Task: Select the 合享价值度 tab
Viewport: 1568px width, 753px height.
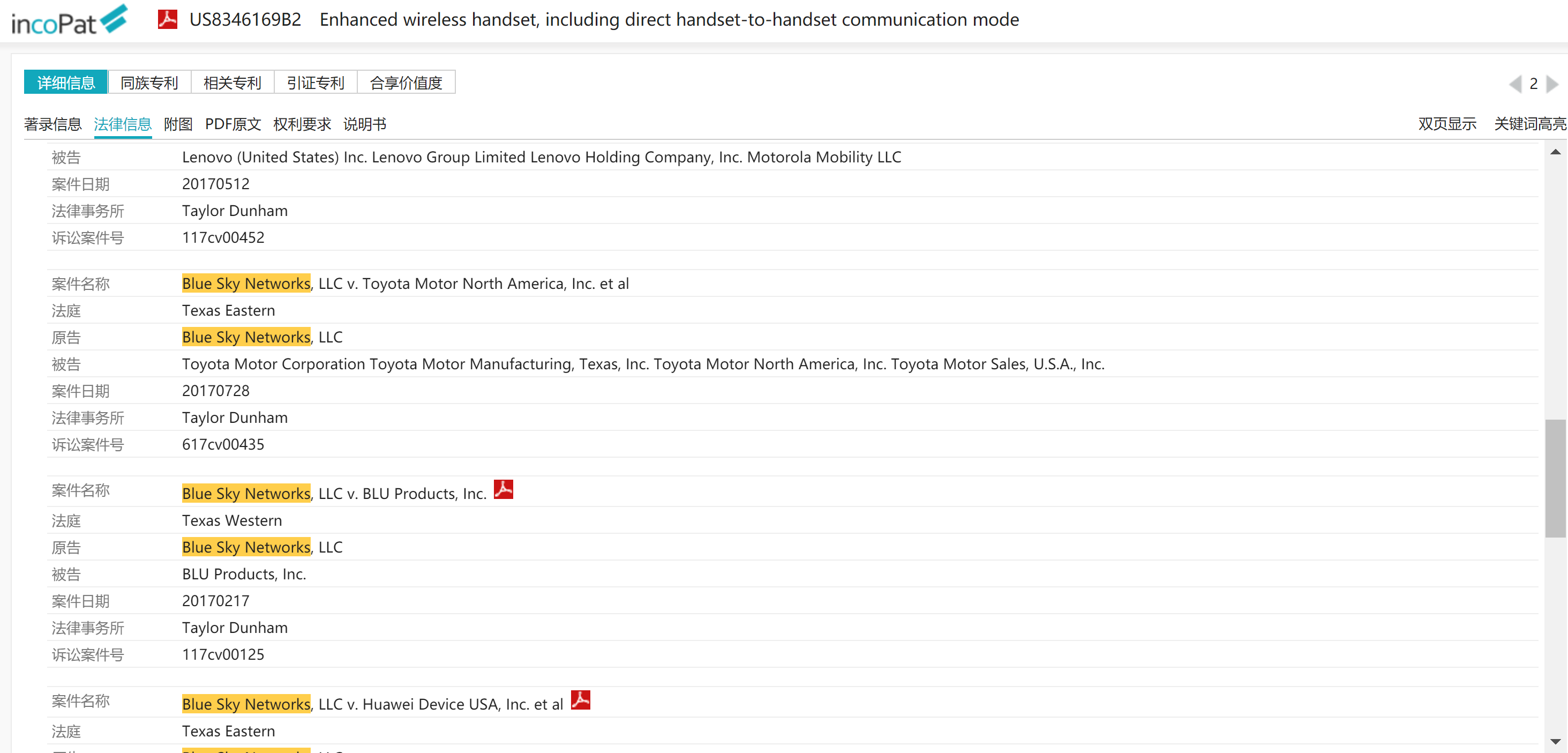Action: click(x=406, y=83)
